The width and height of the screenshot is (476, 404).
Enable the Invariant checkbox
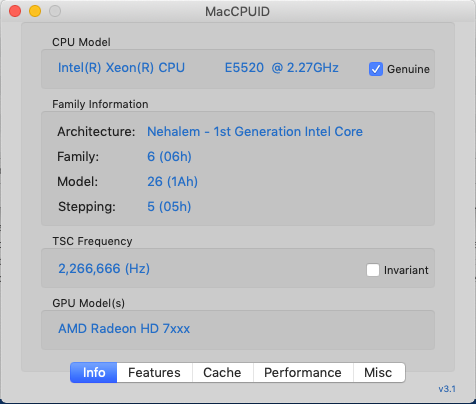(373, 270)
